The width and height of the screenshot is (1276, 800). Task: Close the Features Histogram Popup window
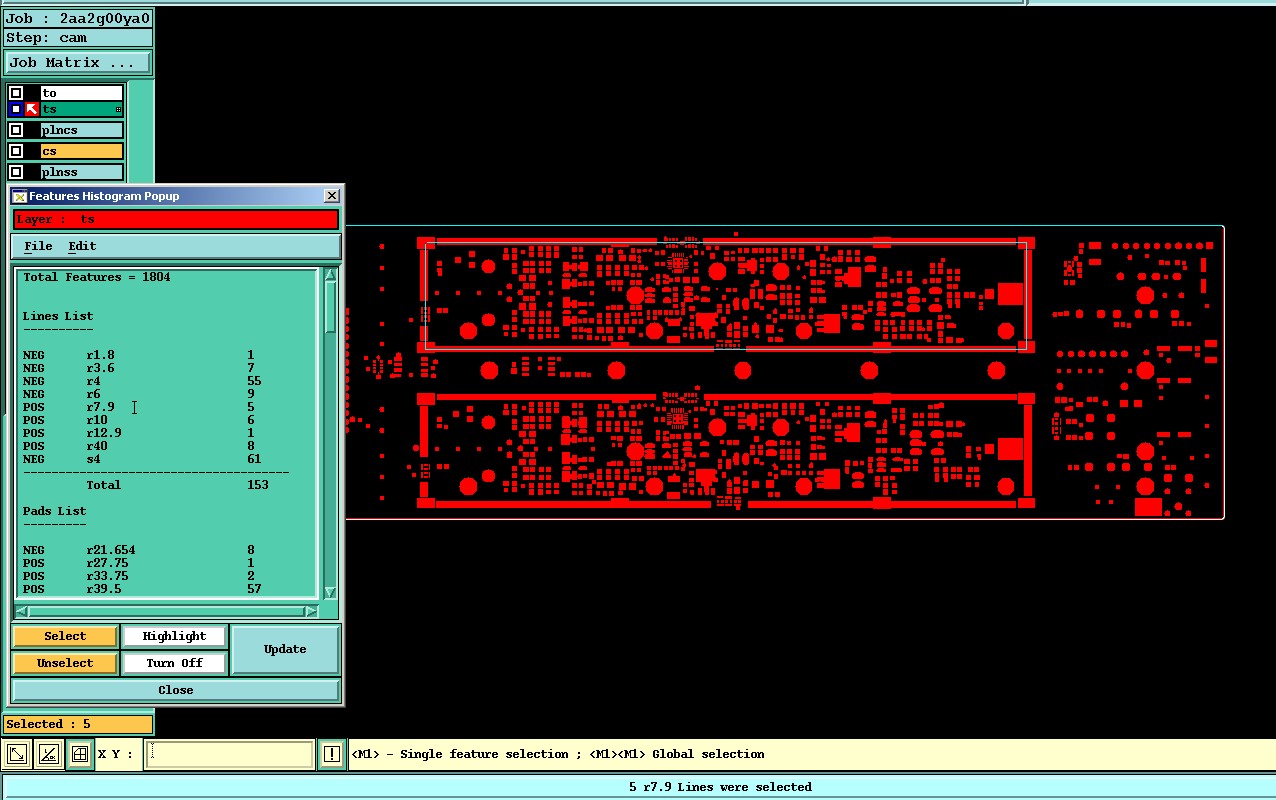tap(332, 196)
